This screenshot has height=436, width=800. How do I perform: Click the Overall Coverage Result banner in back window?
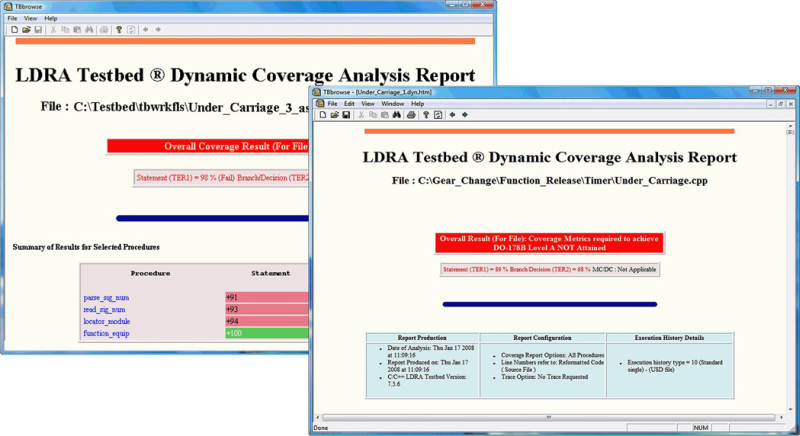208,146
